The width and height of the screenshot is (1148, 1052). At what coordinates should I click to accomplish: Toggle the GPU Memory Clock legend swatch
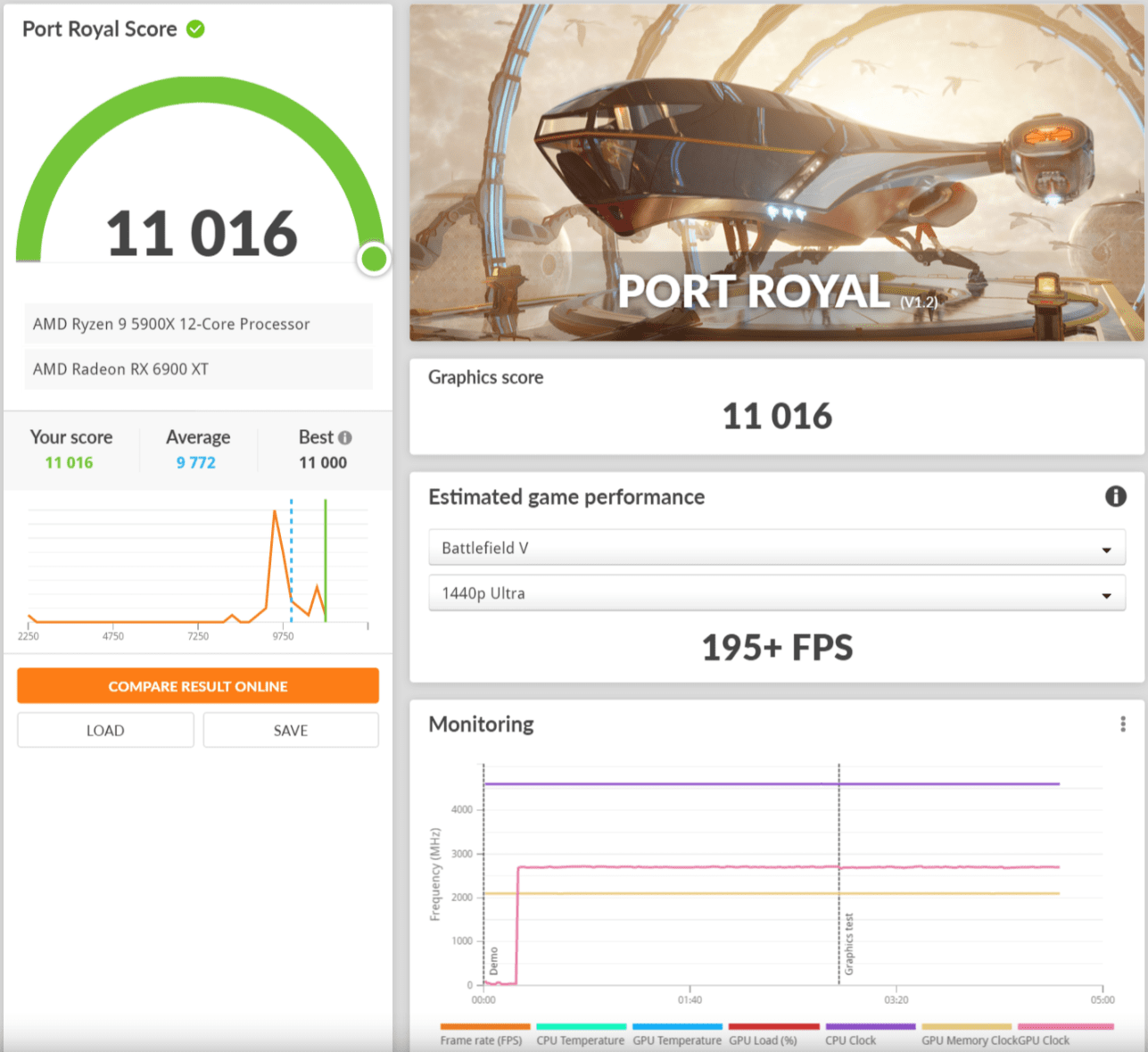pos(967,1027)
